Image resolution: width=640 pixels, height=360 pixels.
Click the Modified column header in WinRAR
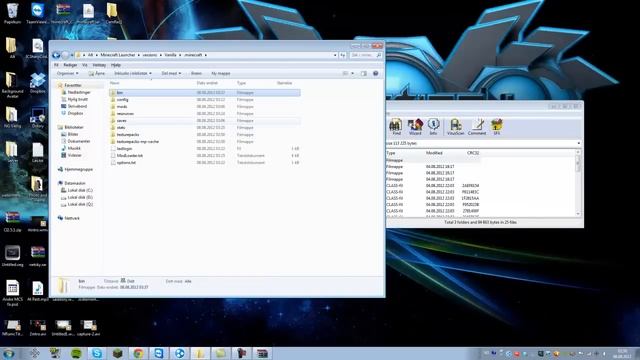coord(434,153)
